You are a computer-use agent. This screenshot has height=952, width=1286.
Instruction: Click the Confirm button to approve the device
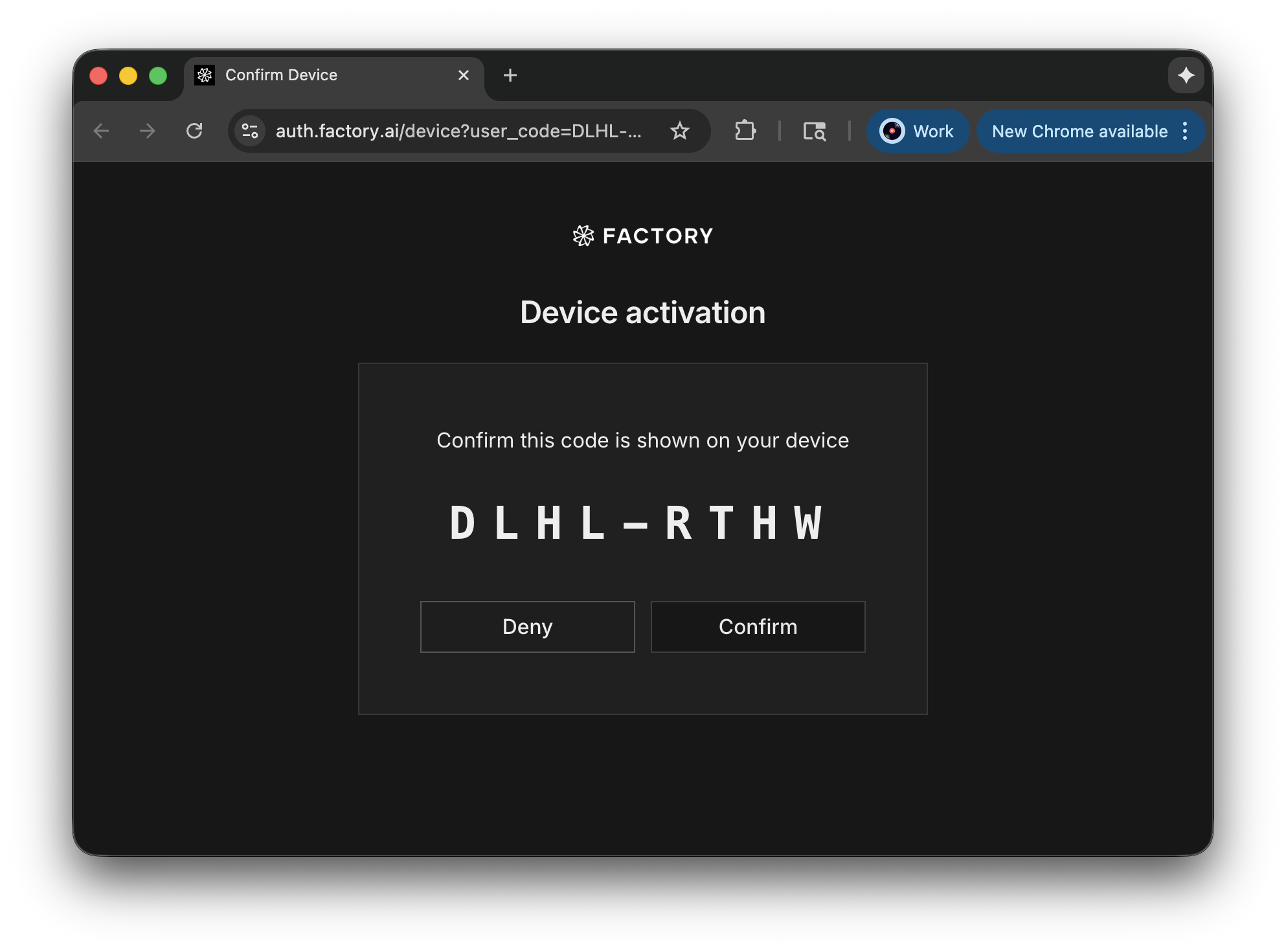758,626
